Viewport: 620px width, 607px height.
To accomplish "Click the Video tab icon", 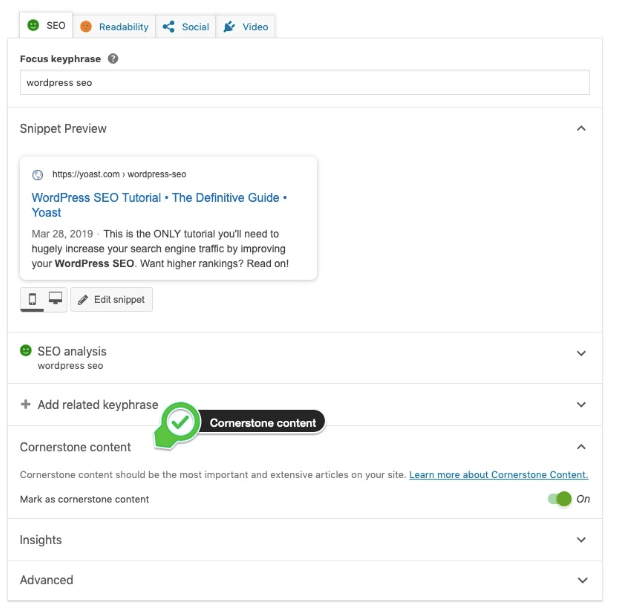I will pos(229,27).
